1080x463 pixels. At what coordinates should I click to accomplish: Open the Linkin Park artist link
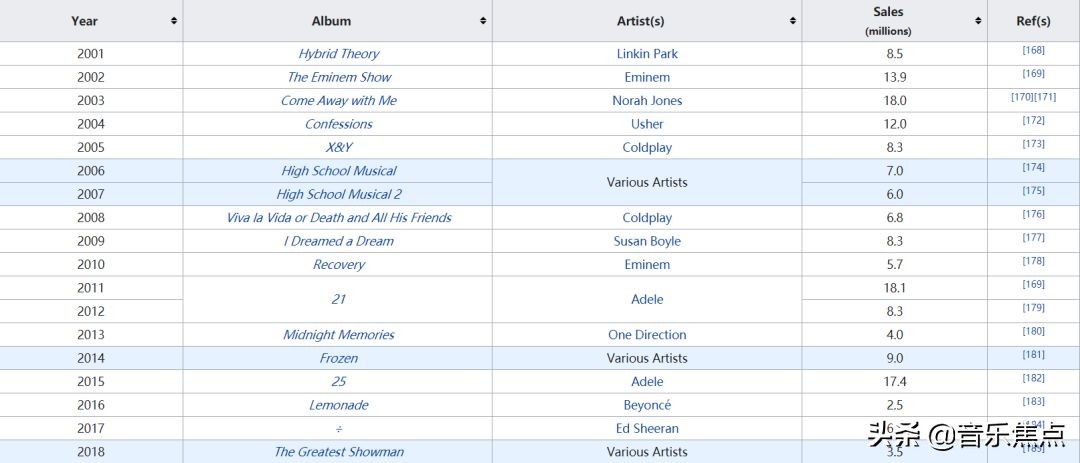(x=647, y=54)
